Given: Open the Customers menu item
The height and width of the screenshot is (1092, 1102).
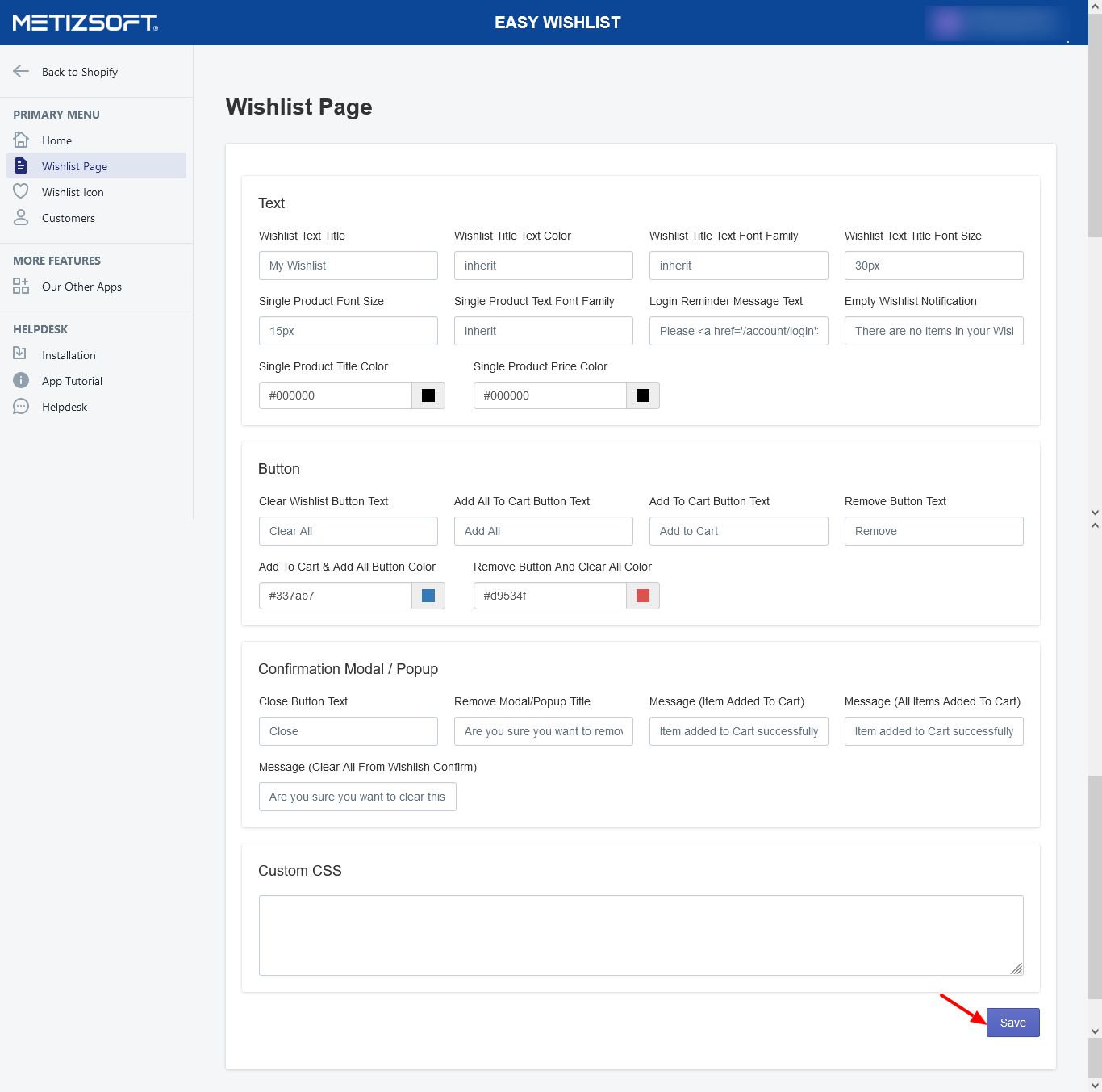Looking at the screenshot, I should tap(69, 218).
